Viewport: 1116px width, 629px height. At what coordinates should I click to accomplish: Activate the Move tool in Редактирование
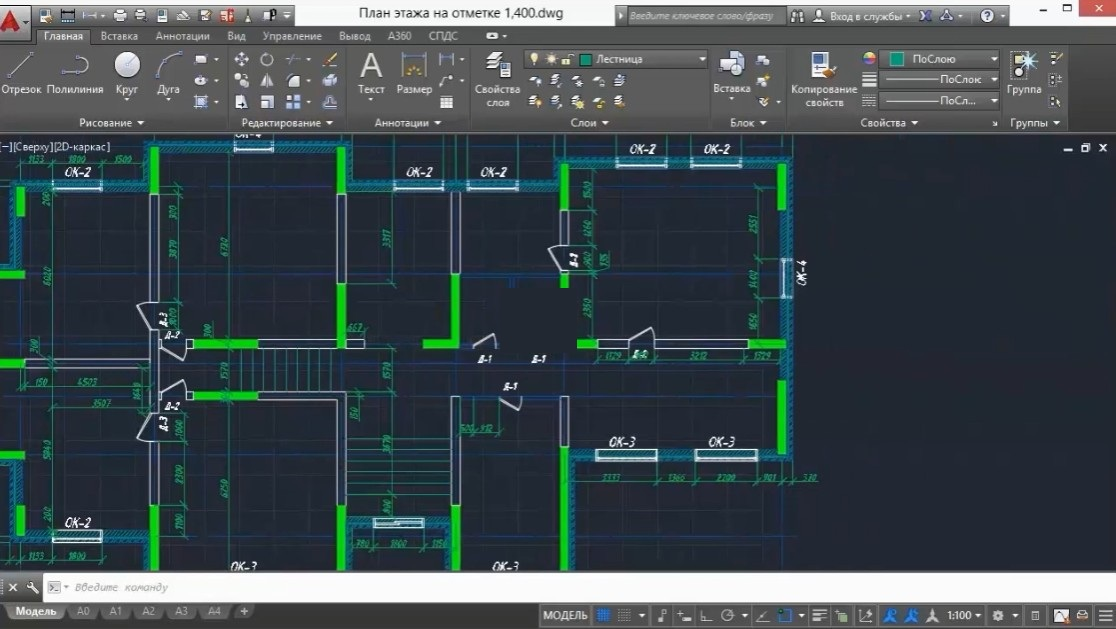[x=241, y=60]
